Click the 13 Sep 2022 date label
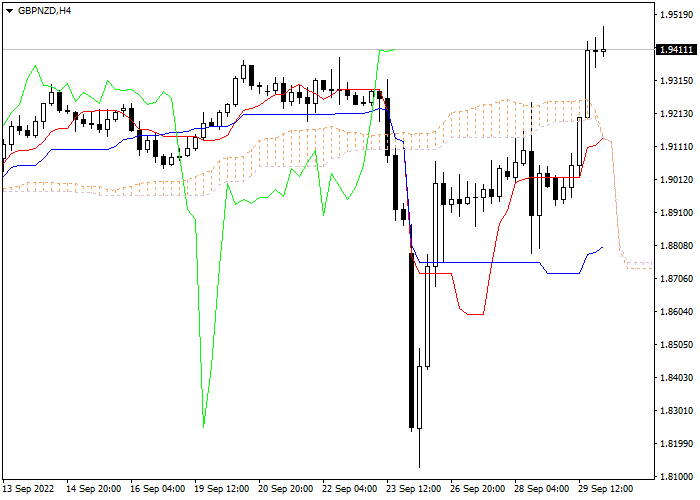Screen dimensions: 700x500 pyautogui.click(x=29, y=489)
